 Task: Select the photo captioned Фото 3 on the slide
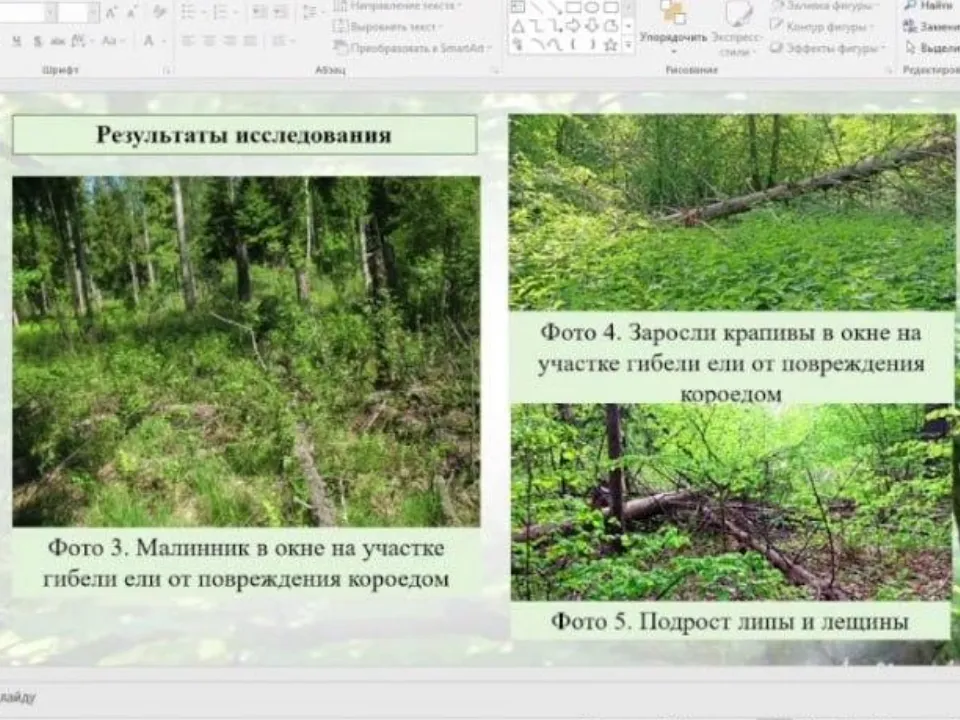[245, 350]
